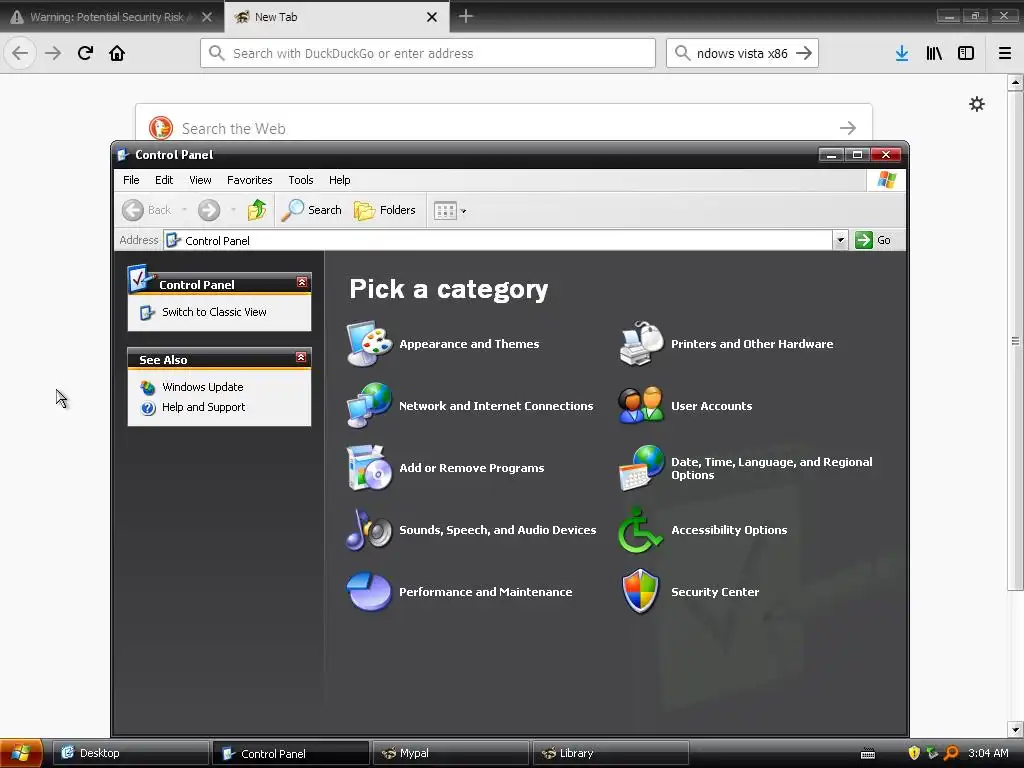
Task: Close the New Tab tab
Action: (432, 17)
